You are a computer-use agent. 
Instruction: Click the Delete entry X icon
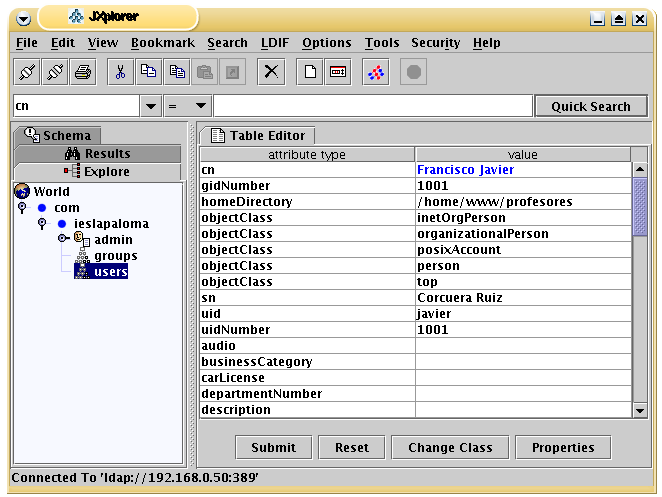click(271, 72)
